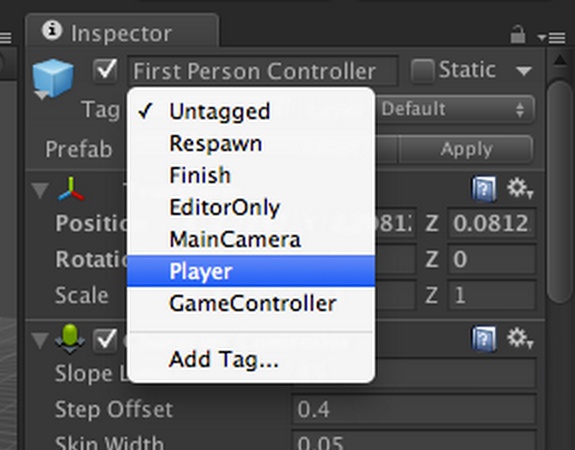The image size is (575, 450).
Task: Click the blue cube GameObject icon
Action: tap(53, 78)
